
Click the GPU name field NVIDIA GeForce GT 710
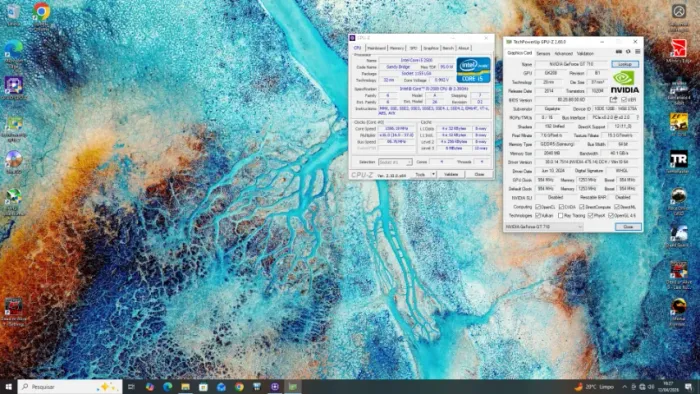[x=571, y=64]
